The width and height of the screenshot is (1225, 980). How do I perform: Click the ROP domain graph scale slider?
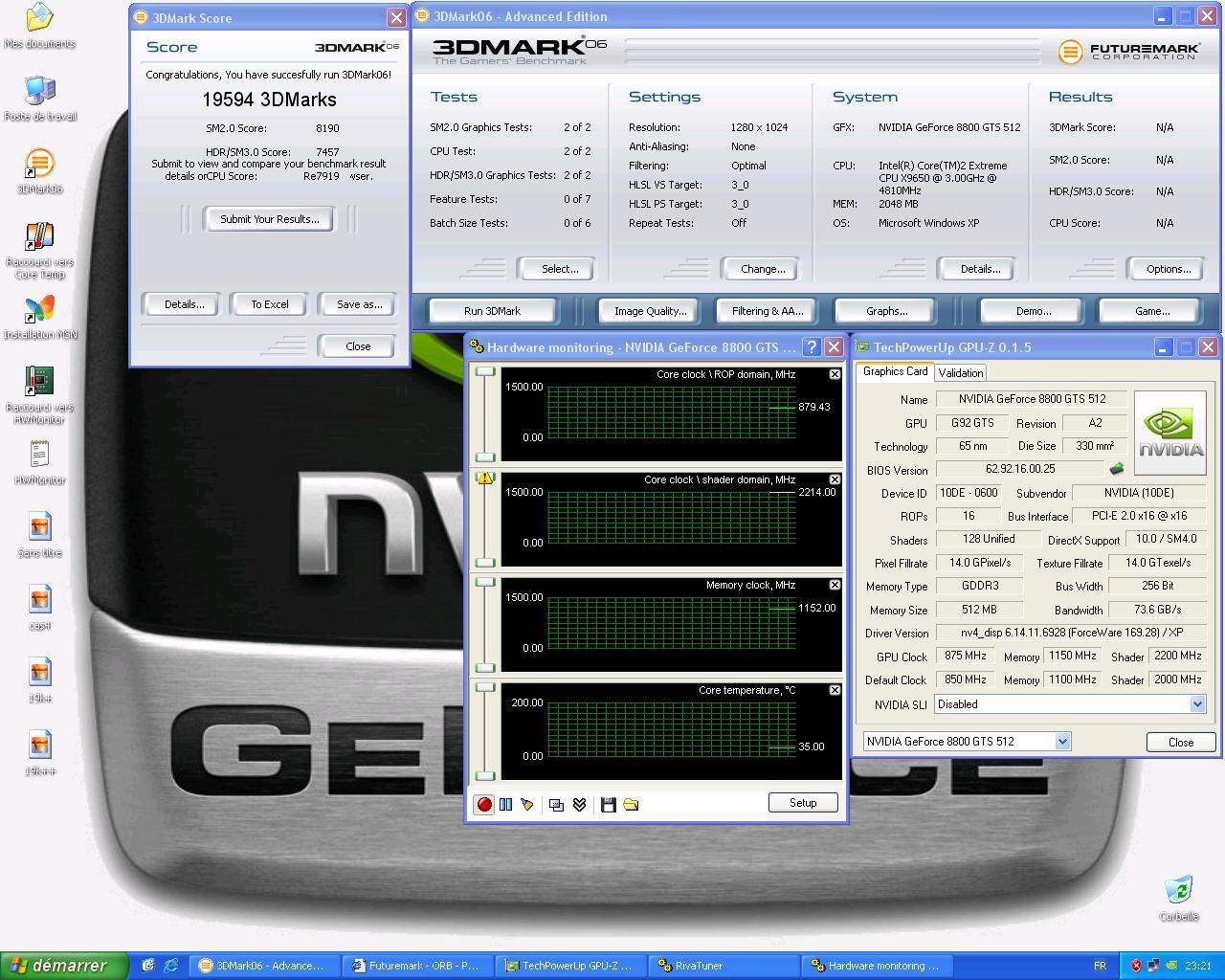click(485, 413)
